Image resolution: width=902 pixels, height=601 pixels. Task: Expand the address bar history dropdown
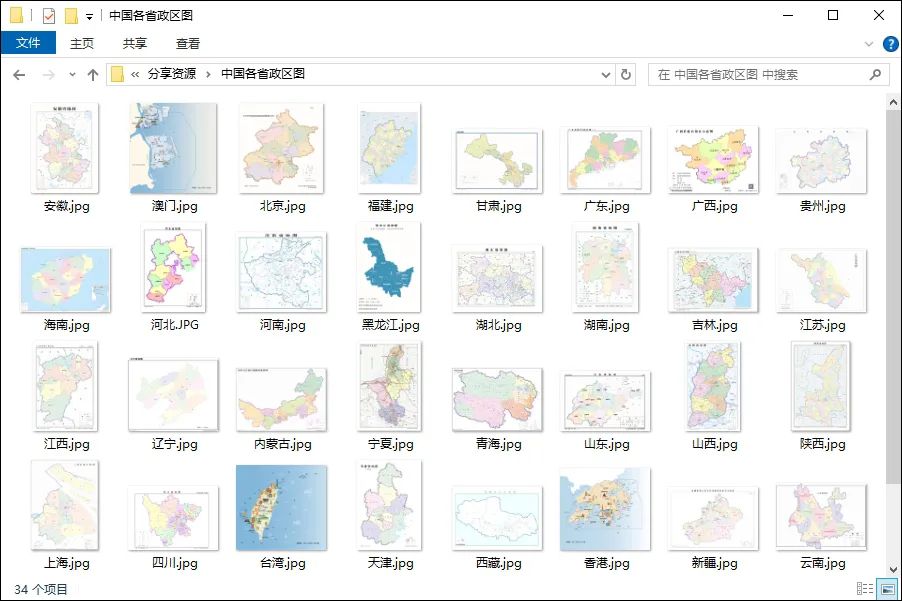606,75
